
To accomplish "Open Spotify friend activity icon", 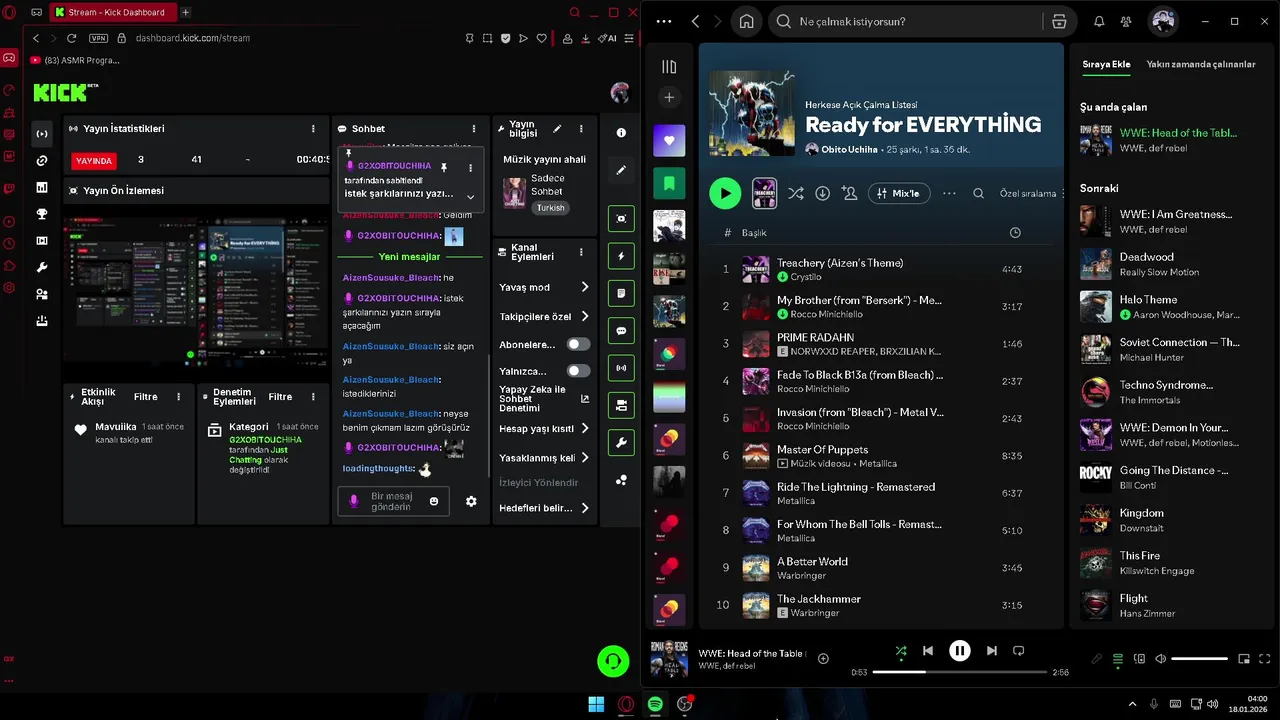I will pos(1126,21).
